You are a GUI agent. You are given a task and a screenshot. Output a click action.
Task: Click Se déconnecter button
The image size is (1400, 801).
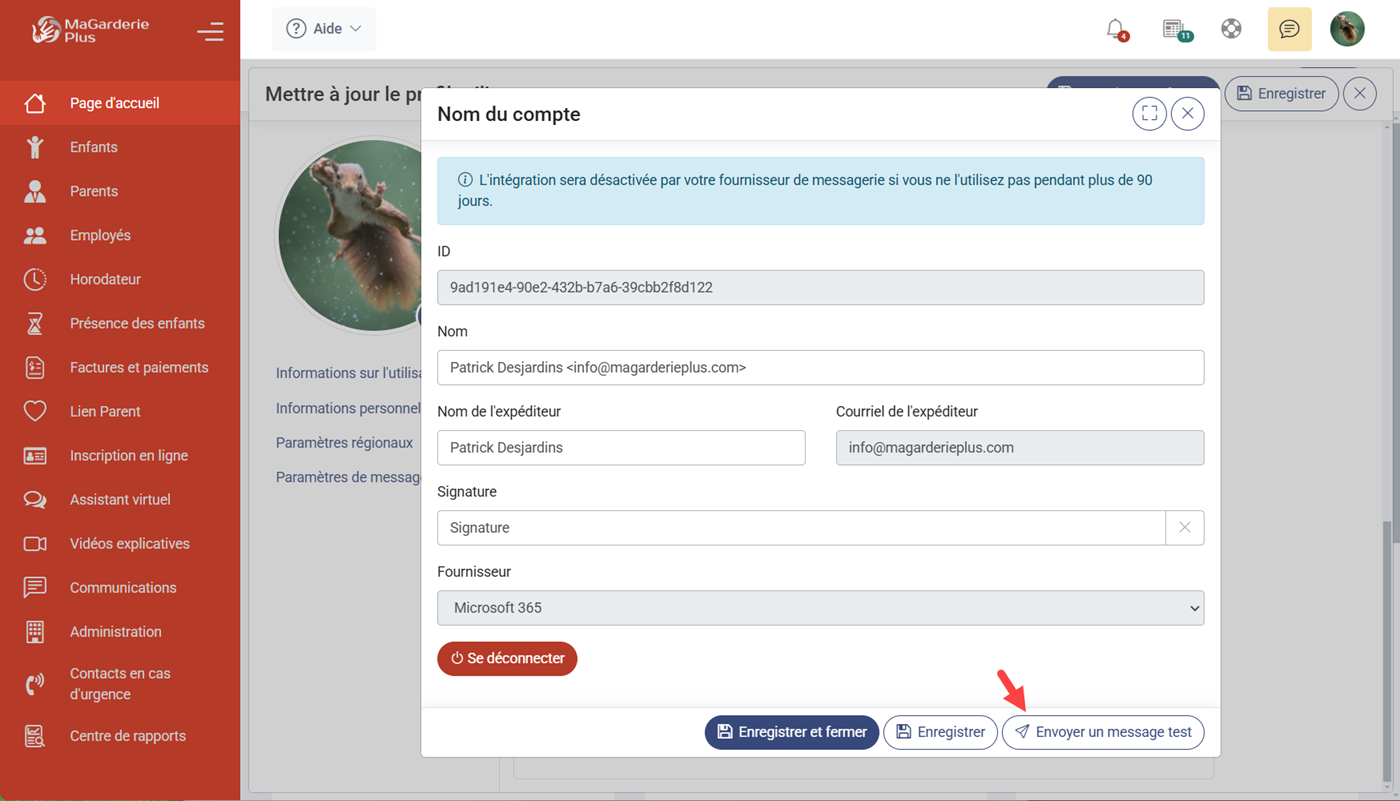tap(507, 658)
